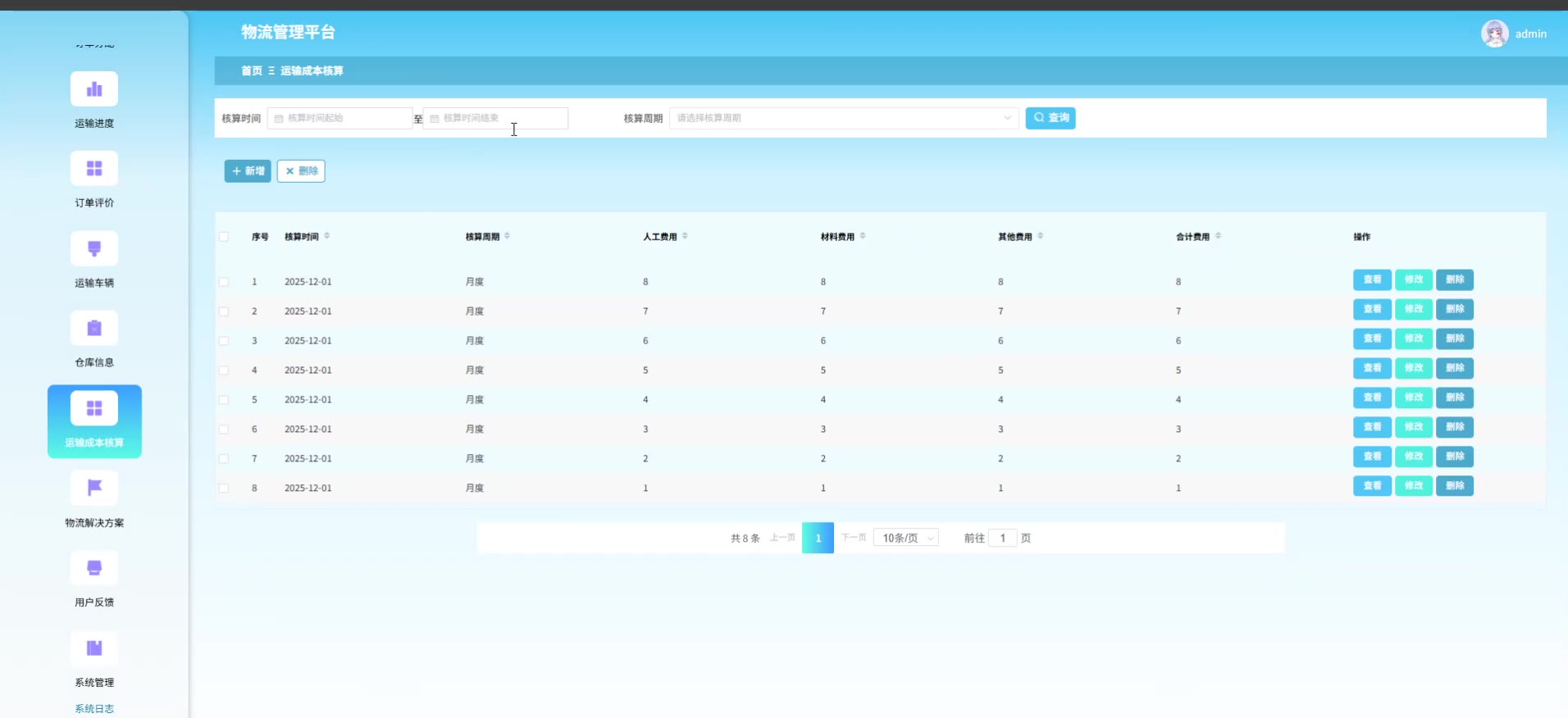Open the 用户反馈 sidebar icon
1568x718 pixels.
[x=94, y=568]
